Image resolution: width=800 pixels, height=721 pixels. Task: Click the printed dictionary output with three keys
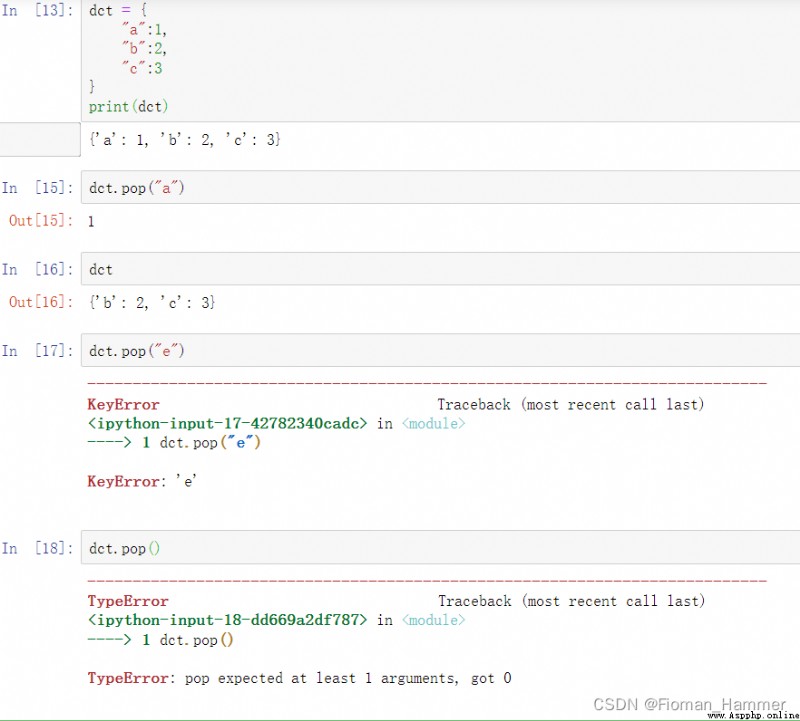pyautogui.click(x=185, y=139)
